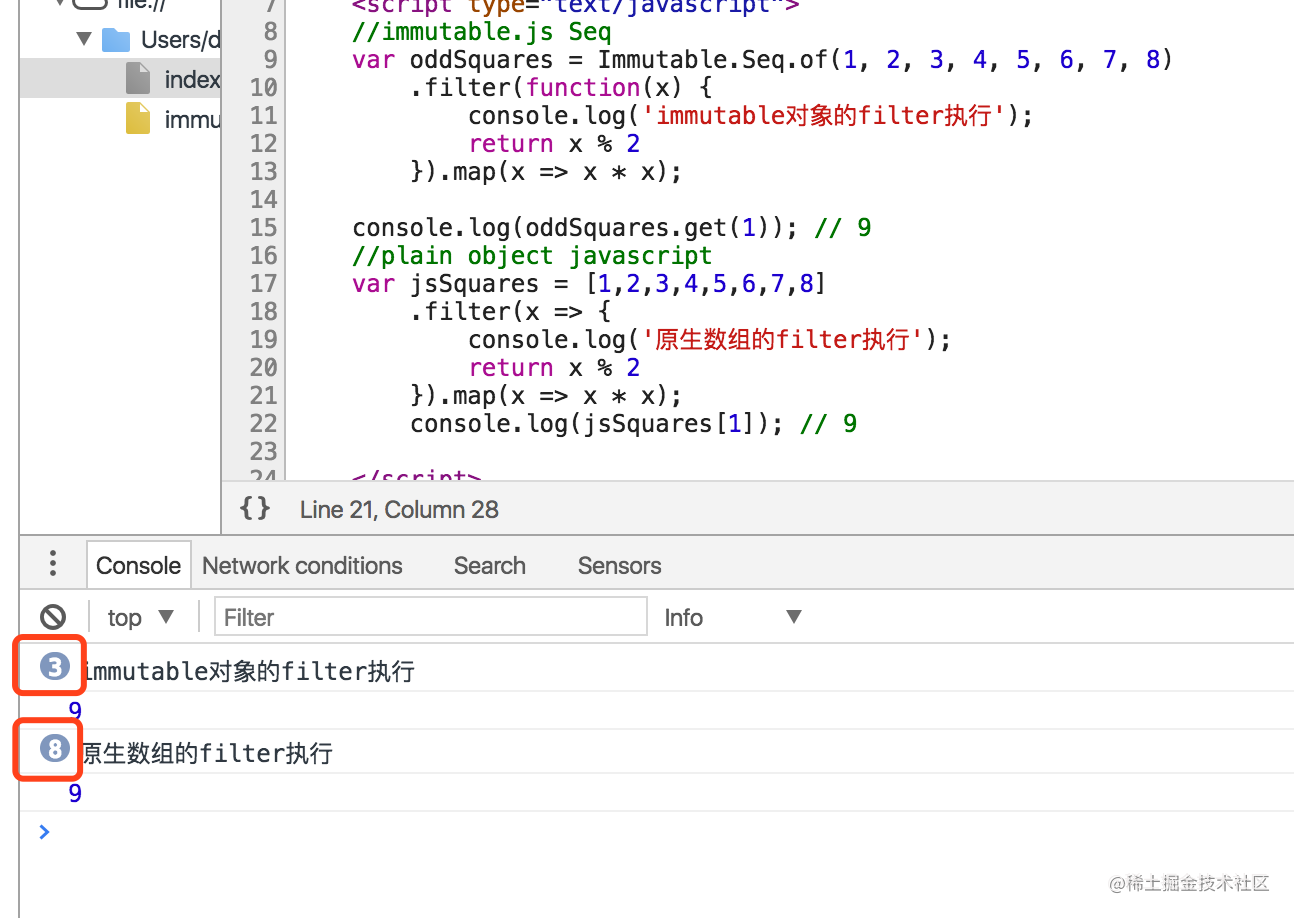This screenshot has width=1294, height=918.
Task: Click 'console.log(oddSquares.get(1));' on line 15
Action: pos(576,228)
